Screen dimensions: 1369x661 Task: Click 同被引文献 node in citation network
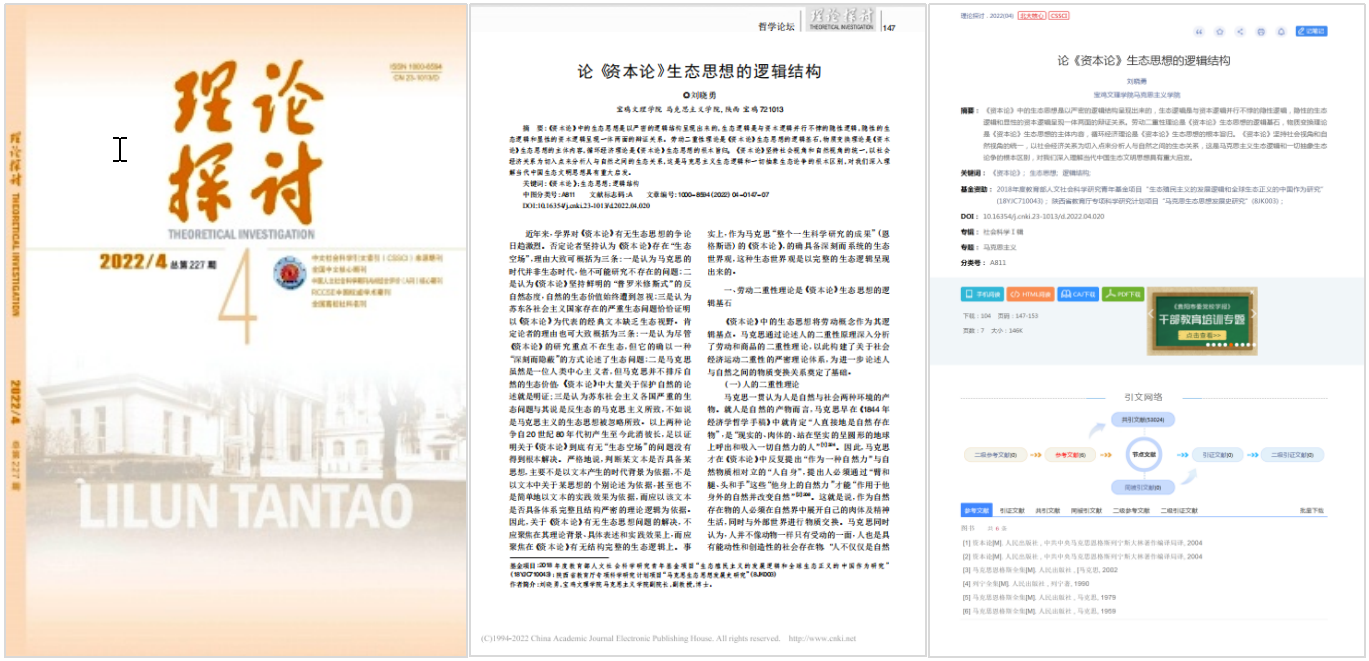[x=1141, y=488]
